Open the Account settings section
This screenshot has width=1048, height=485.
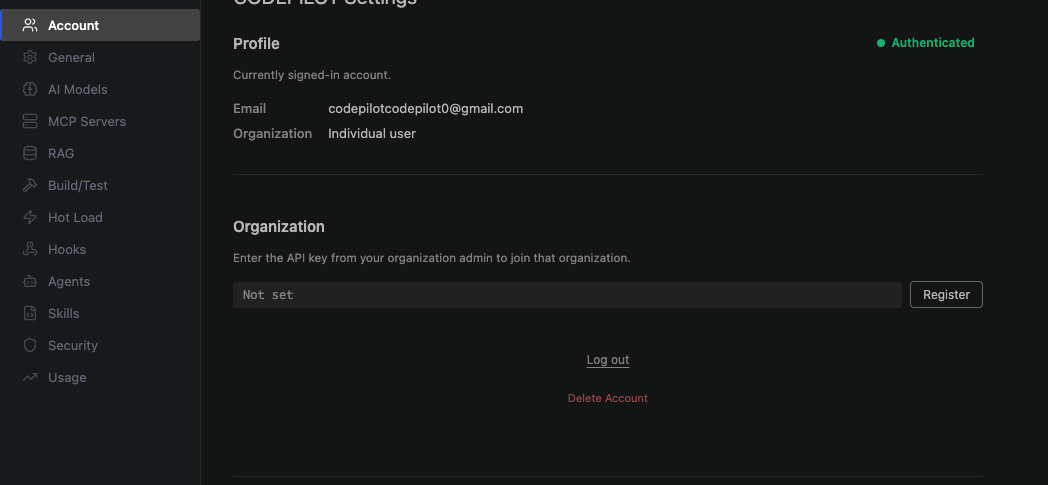tap(100, 25)
